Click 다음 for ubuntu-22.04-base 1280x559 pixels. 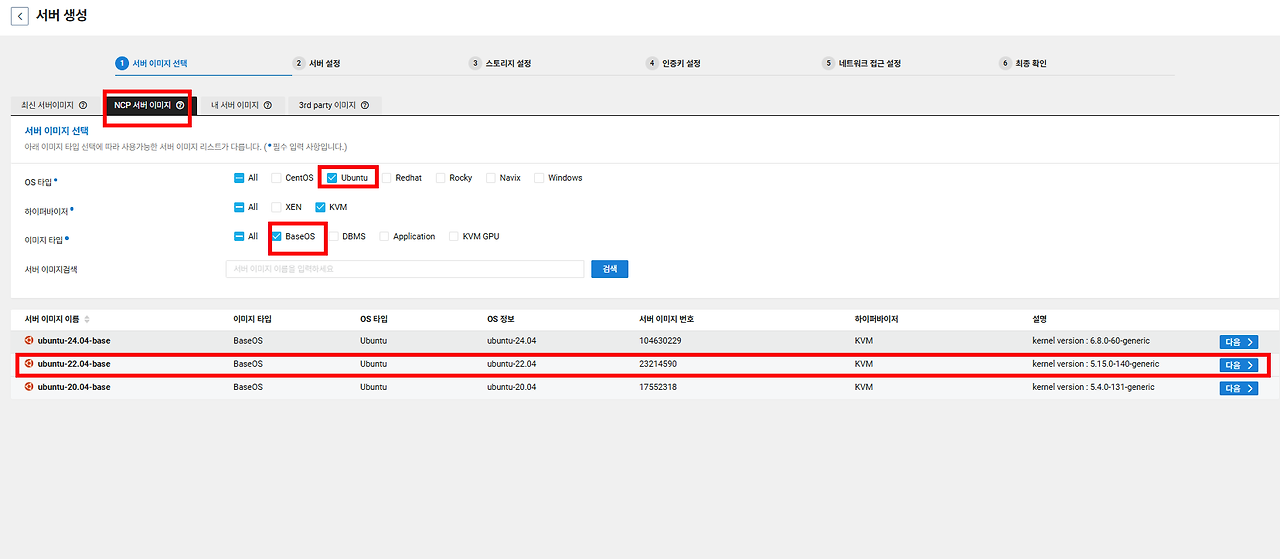pos(1238,364)
